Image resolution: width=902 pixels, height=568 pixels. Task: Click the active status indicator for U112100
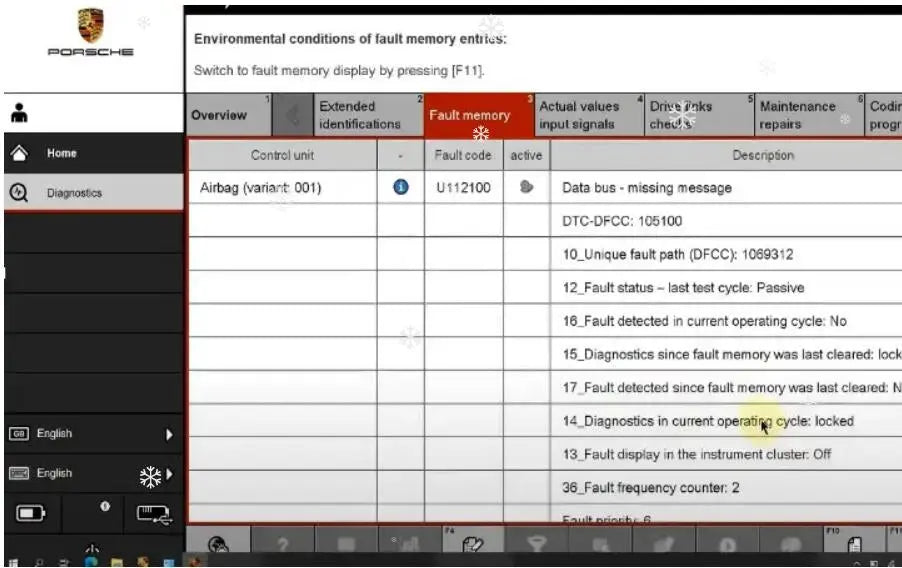[526, 188]
